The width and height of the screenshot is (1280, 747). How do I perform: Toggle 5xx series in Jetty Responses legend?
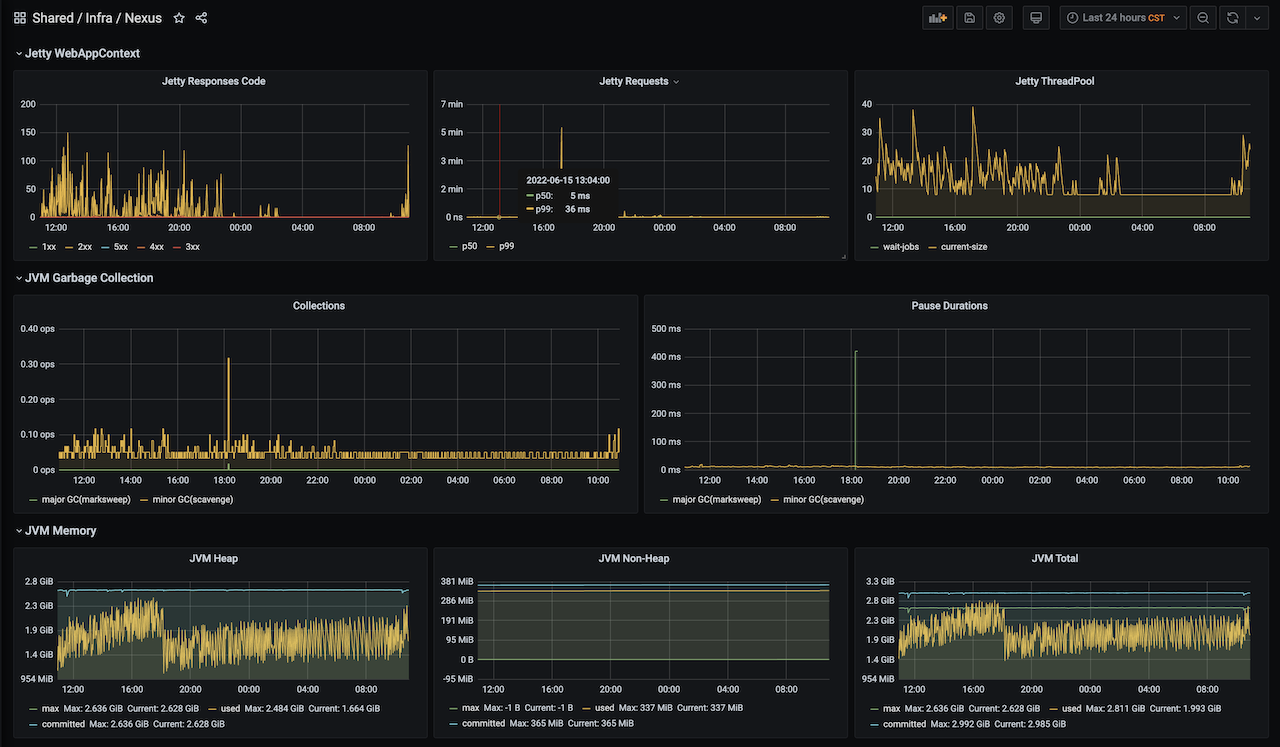click(x=118, y=246)
